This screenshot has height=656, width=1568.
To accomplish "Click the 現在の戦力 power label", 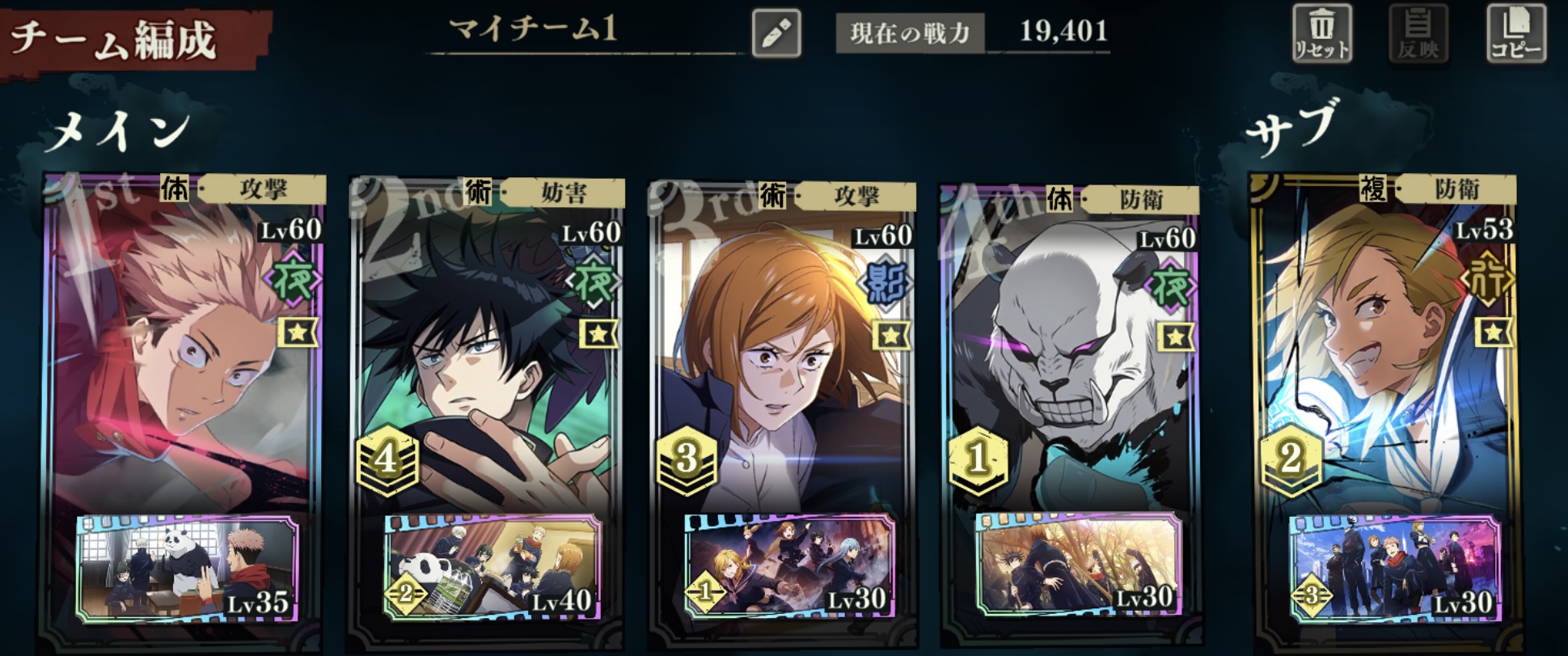I will [x=910, y=33].
